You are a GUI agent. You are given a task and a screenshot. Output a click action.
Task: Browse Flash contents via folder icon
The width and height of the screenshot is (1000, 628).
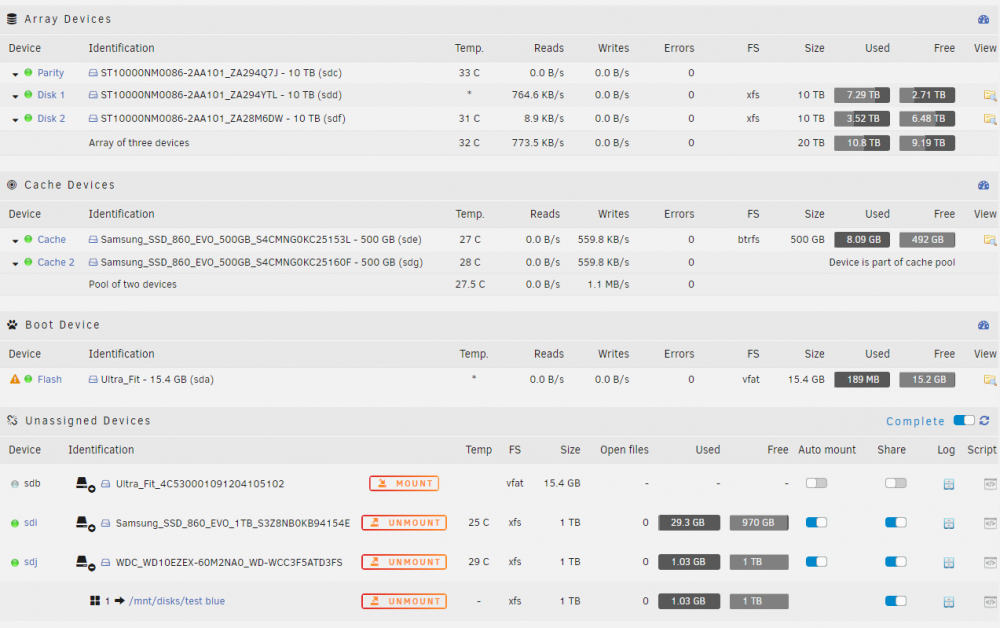click(989, 379)
